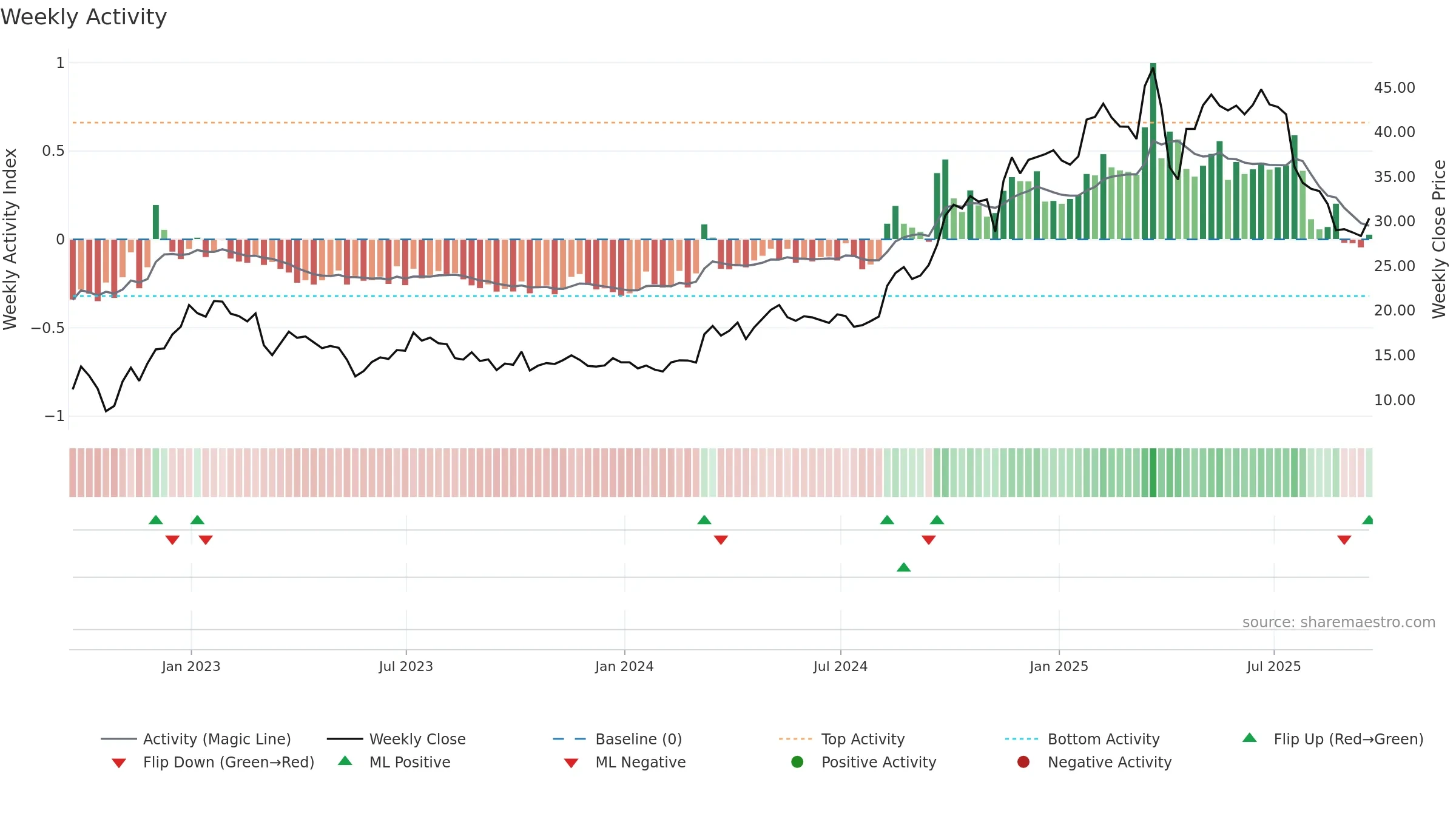Click the Negative Activity red circle in legend
This screenshot has width=1456, height=819.
point(1023,761)
